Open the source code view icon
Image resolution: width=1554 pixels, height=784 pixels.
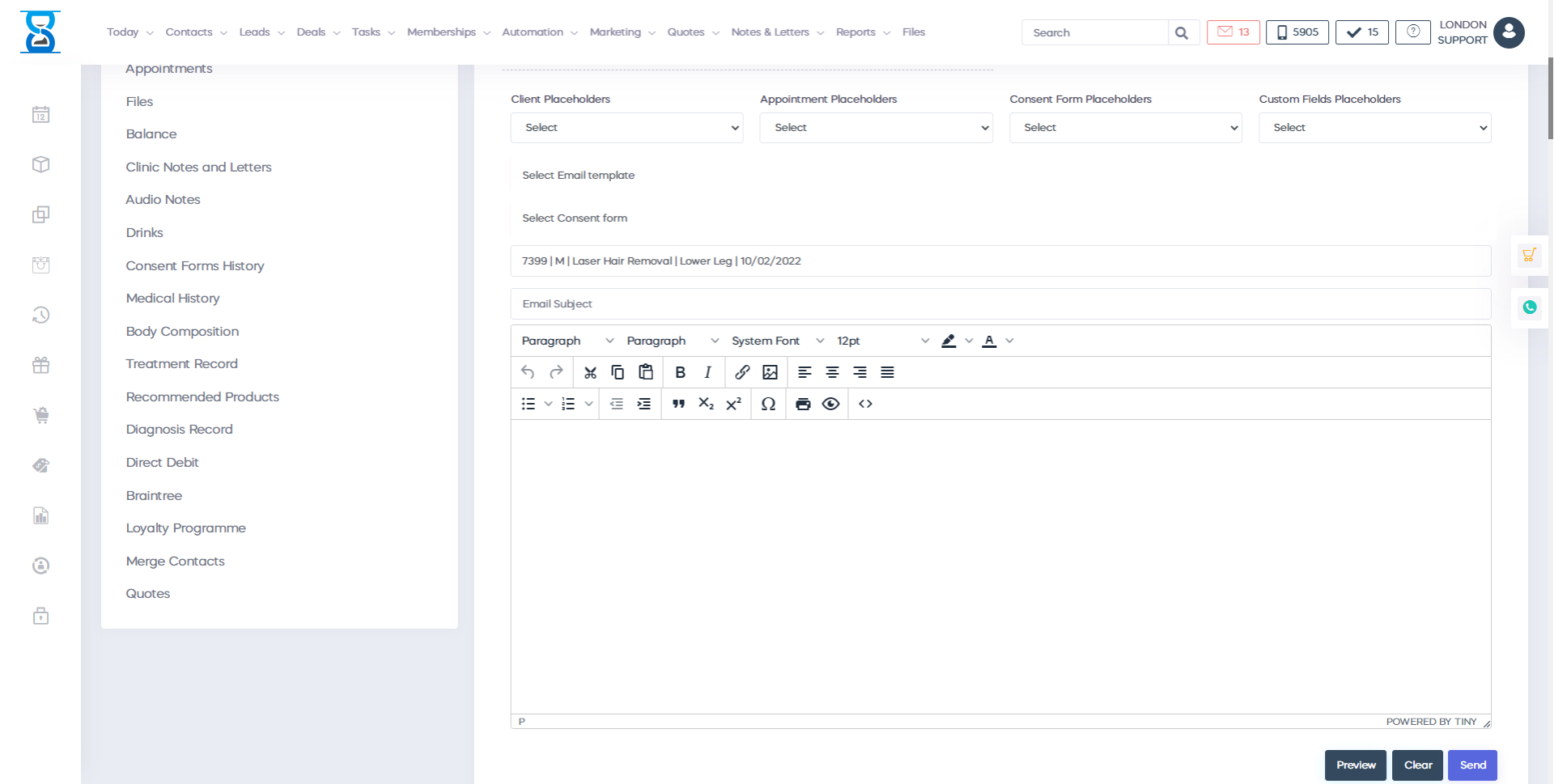click(x=865, y=403)
